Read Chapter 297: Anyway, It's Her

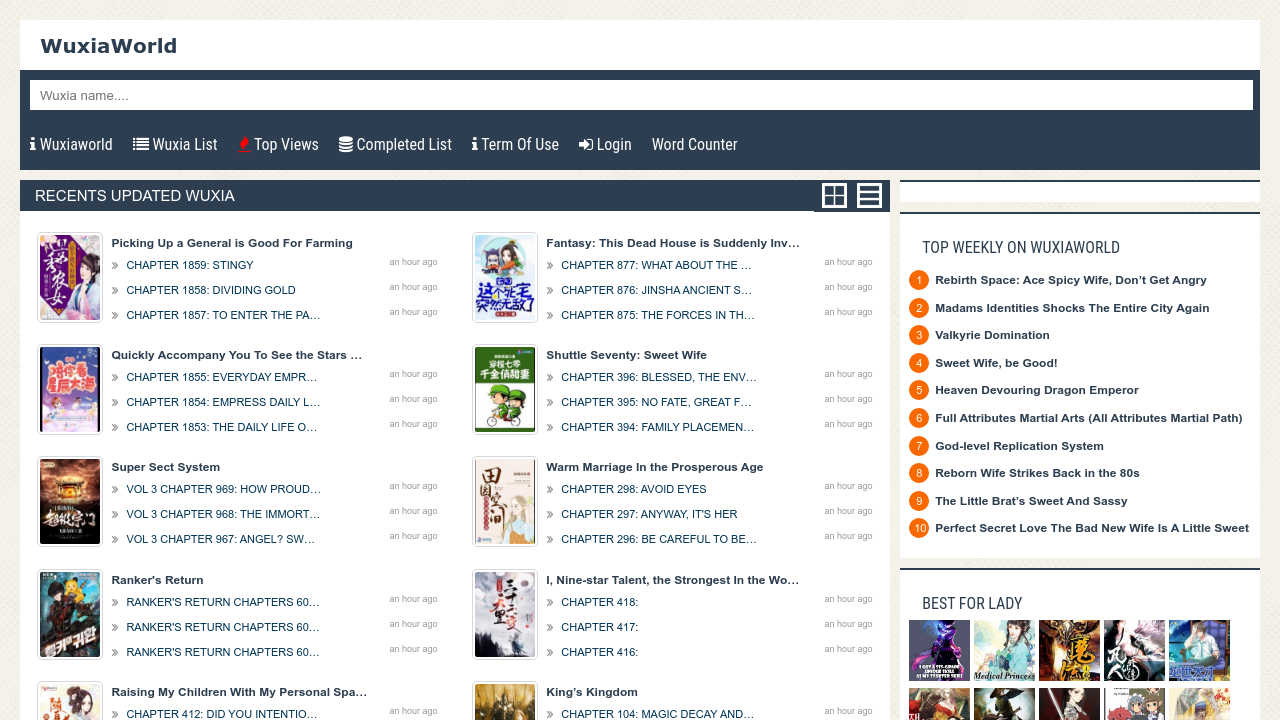(x=649, y=514)
